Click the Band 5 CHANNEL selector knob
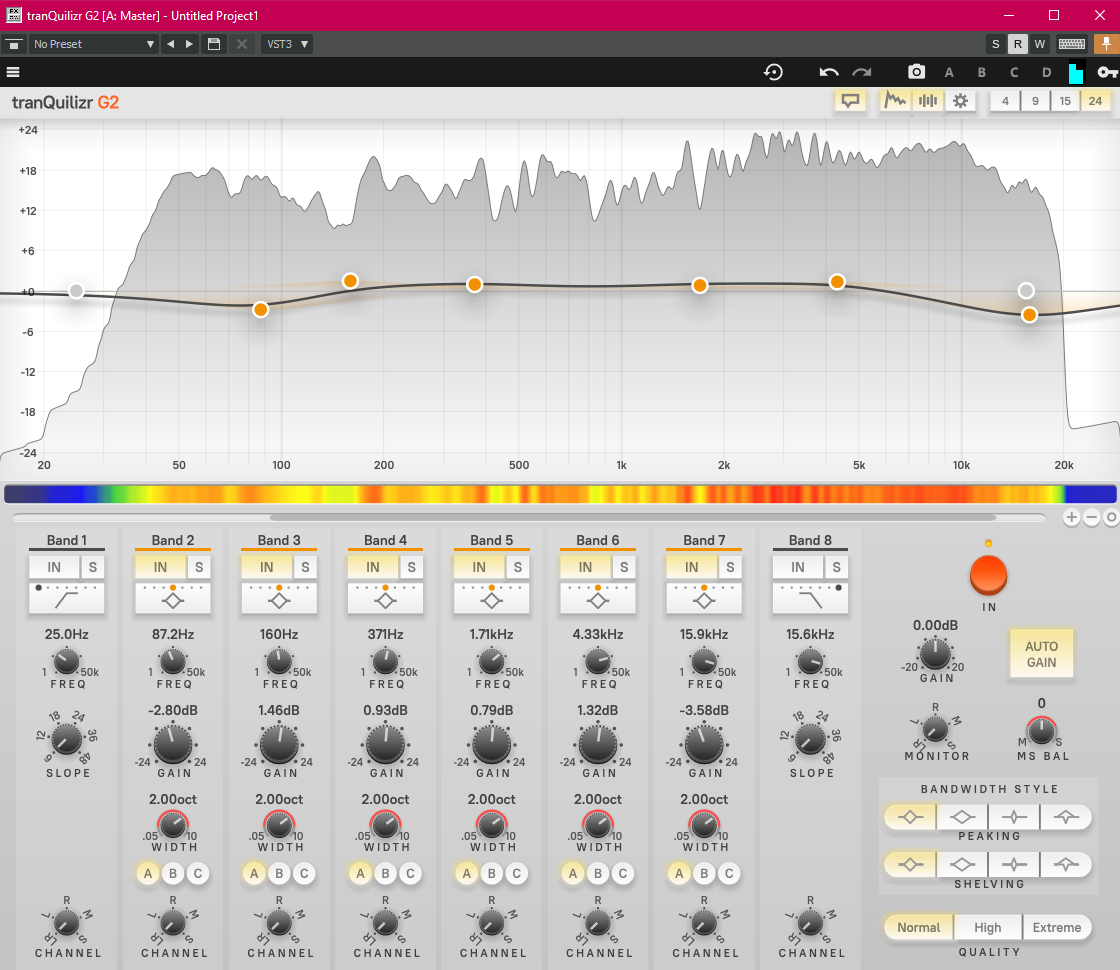This screenshot has width=1120, height=970. 491,924
